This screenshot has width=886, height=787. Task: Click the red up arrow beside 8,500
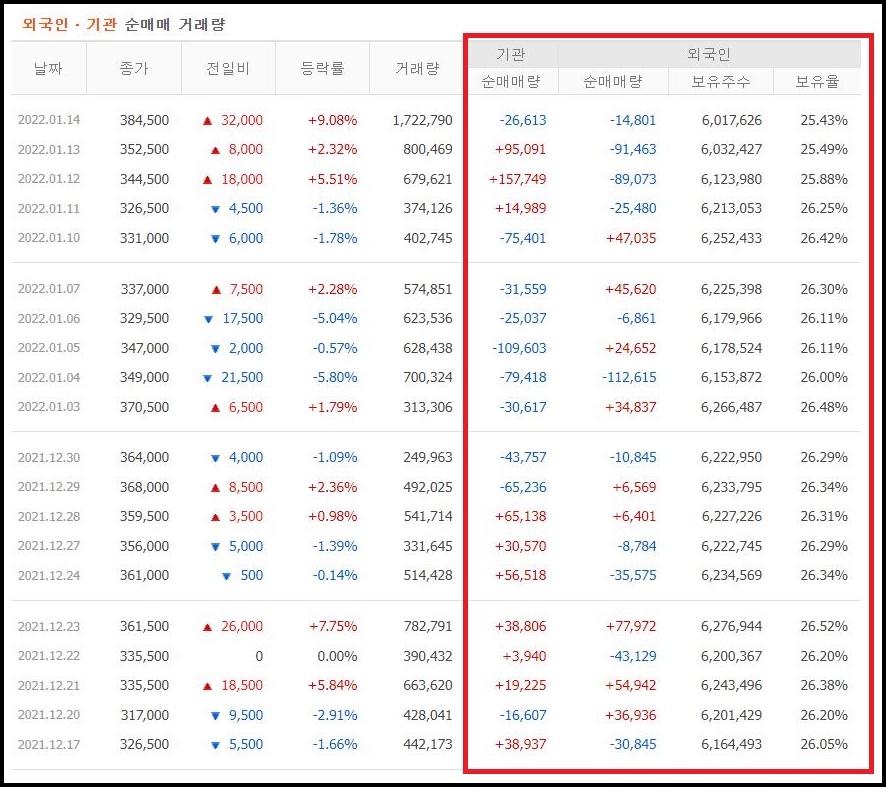tap(215, 488)
